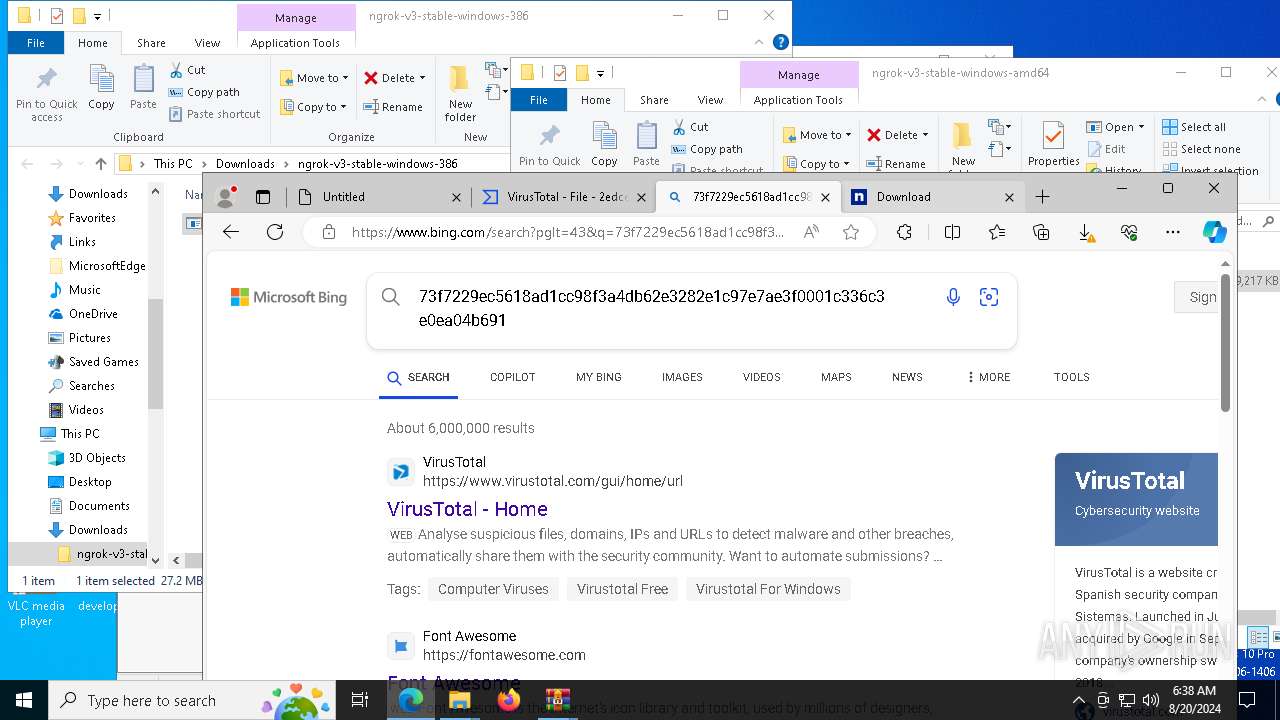Open a new Edge tab
The image size is (1280, 720).
[1042, 197]
